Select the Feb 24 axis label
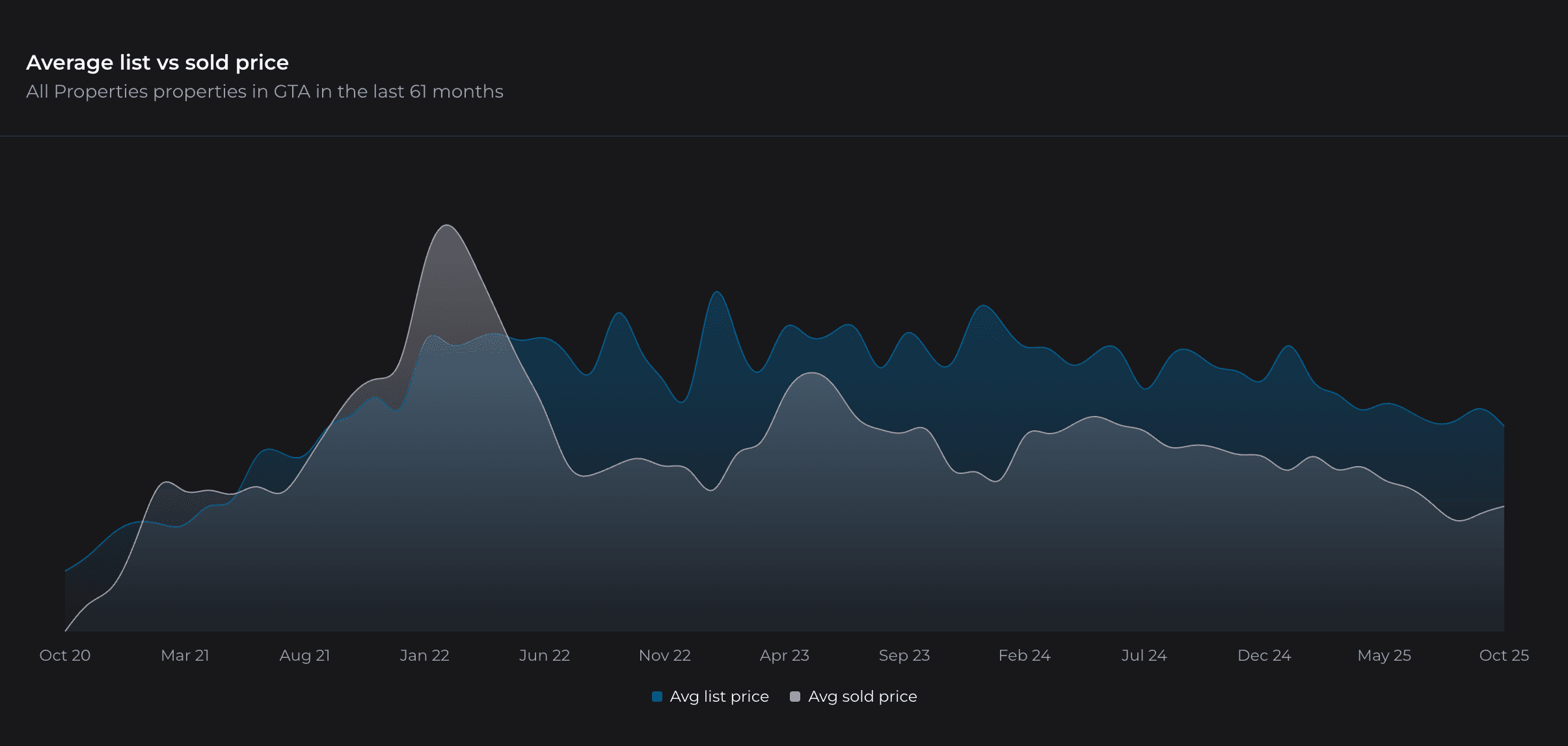The height and width of the screenshot is (746, 1568). [1025, 655]
